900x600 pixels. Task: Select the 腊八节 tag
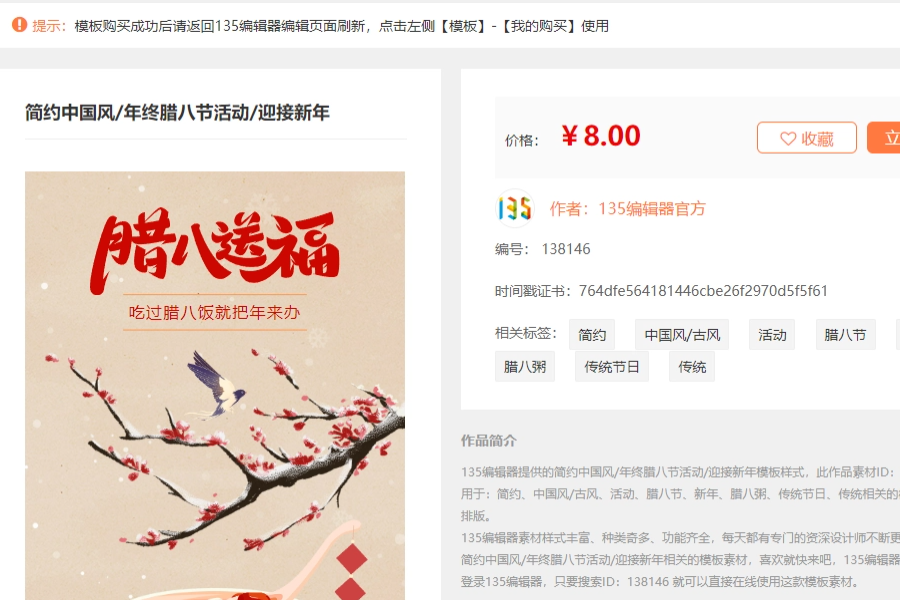[x=845, y=335]
